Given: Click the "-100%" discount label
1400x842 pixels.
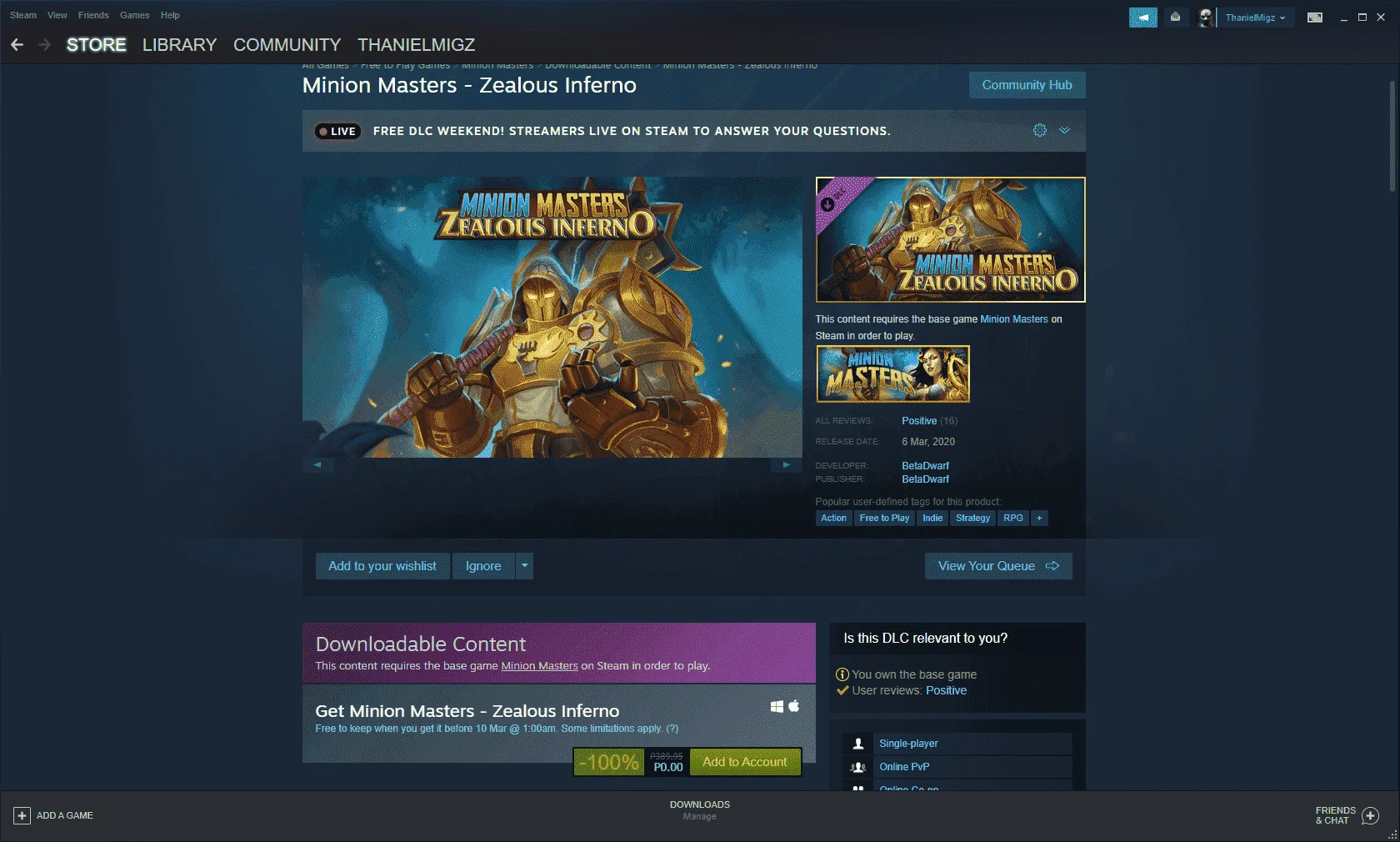Looking at the screenshot, I should (x=609, y=762).
